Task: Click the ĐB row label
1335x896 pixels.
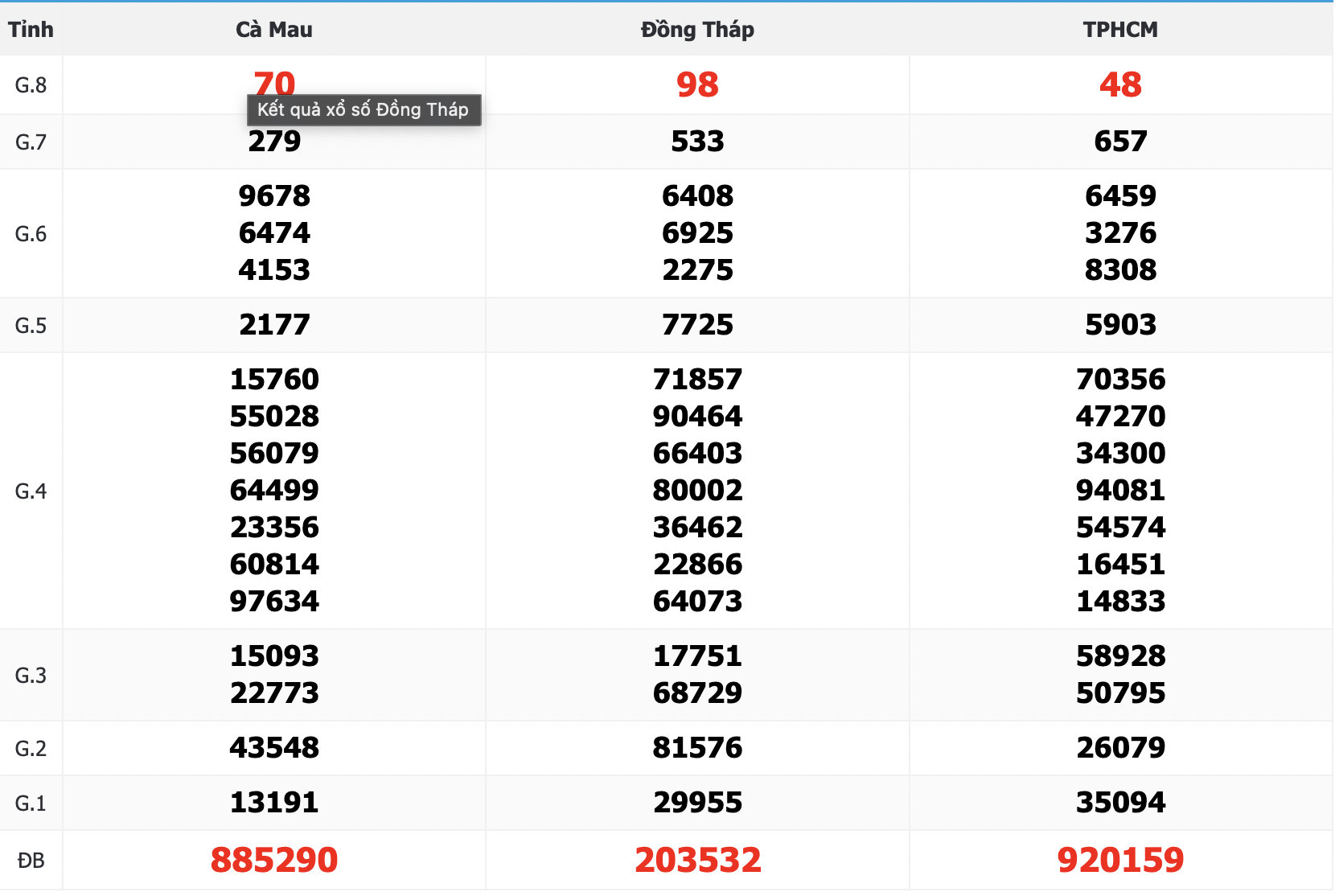Action: (x=31, y=861)
